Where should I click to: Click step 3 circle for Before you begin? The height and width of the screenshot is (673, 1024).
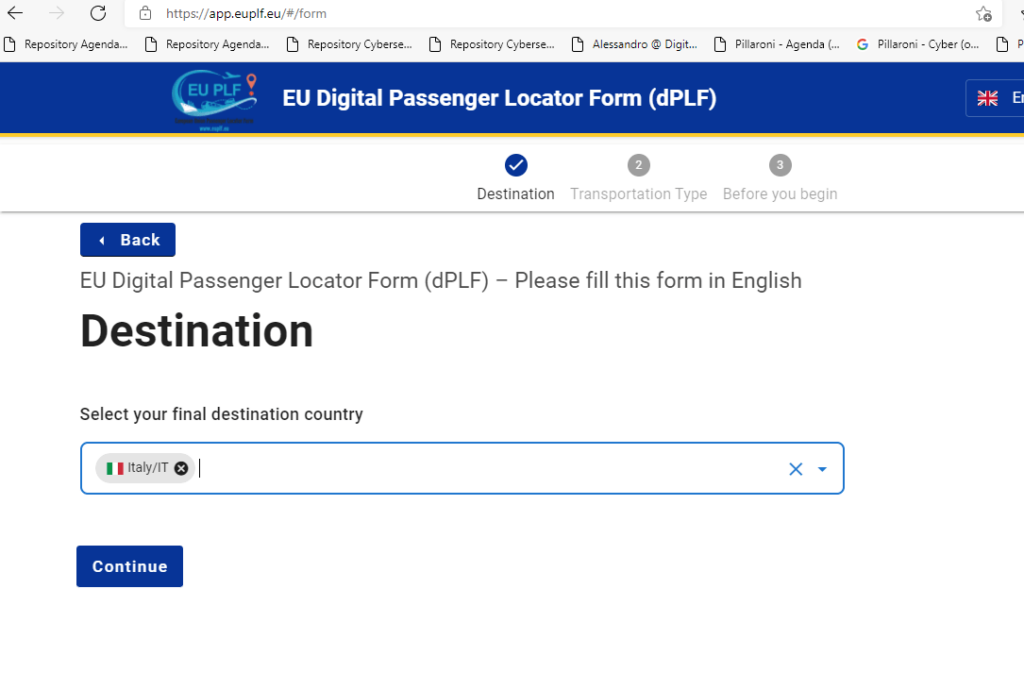[x=780, y=165]
